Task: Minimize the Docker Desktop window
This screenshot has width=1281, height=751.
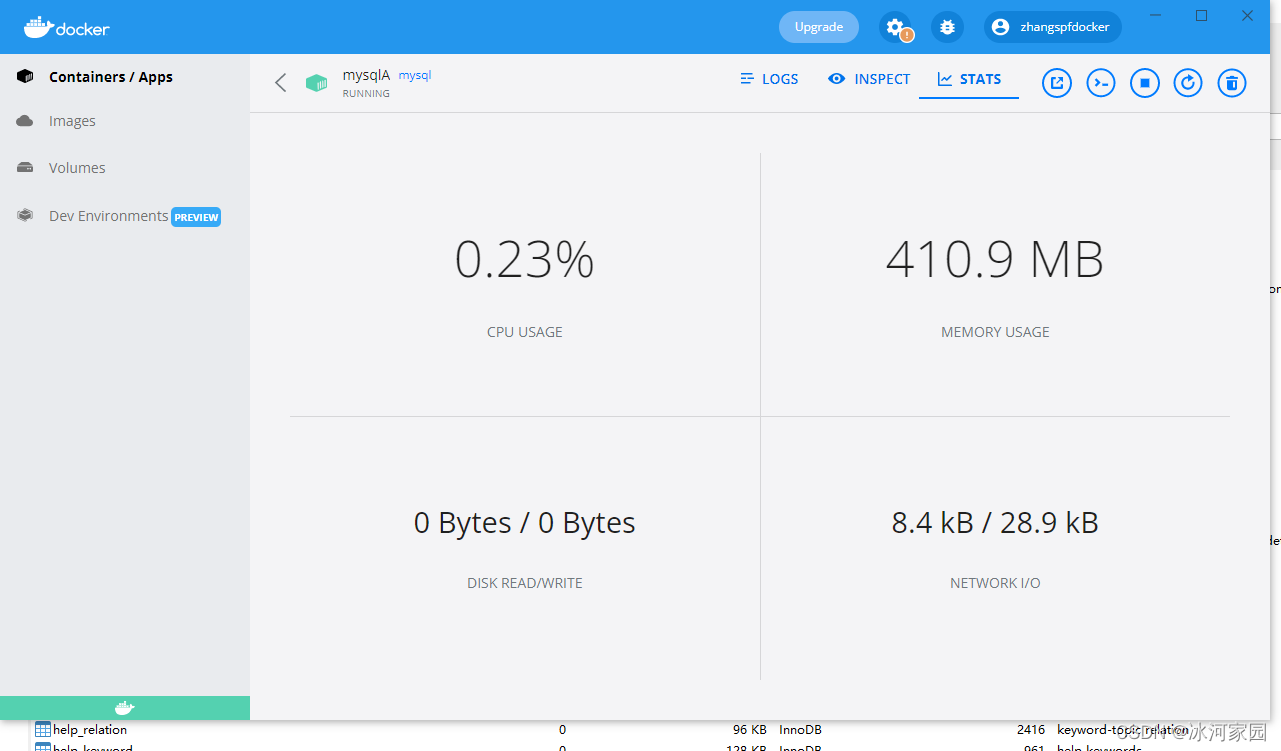Action: click(1156, 15)
